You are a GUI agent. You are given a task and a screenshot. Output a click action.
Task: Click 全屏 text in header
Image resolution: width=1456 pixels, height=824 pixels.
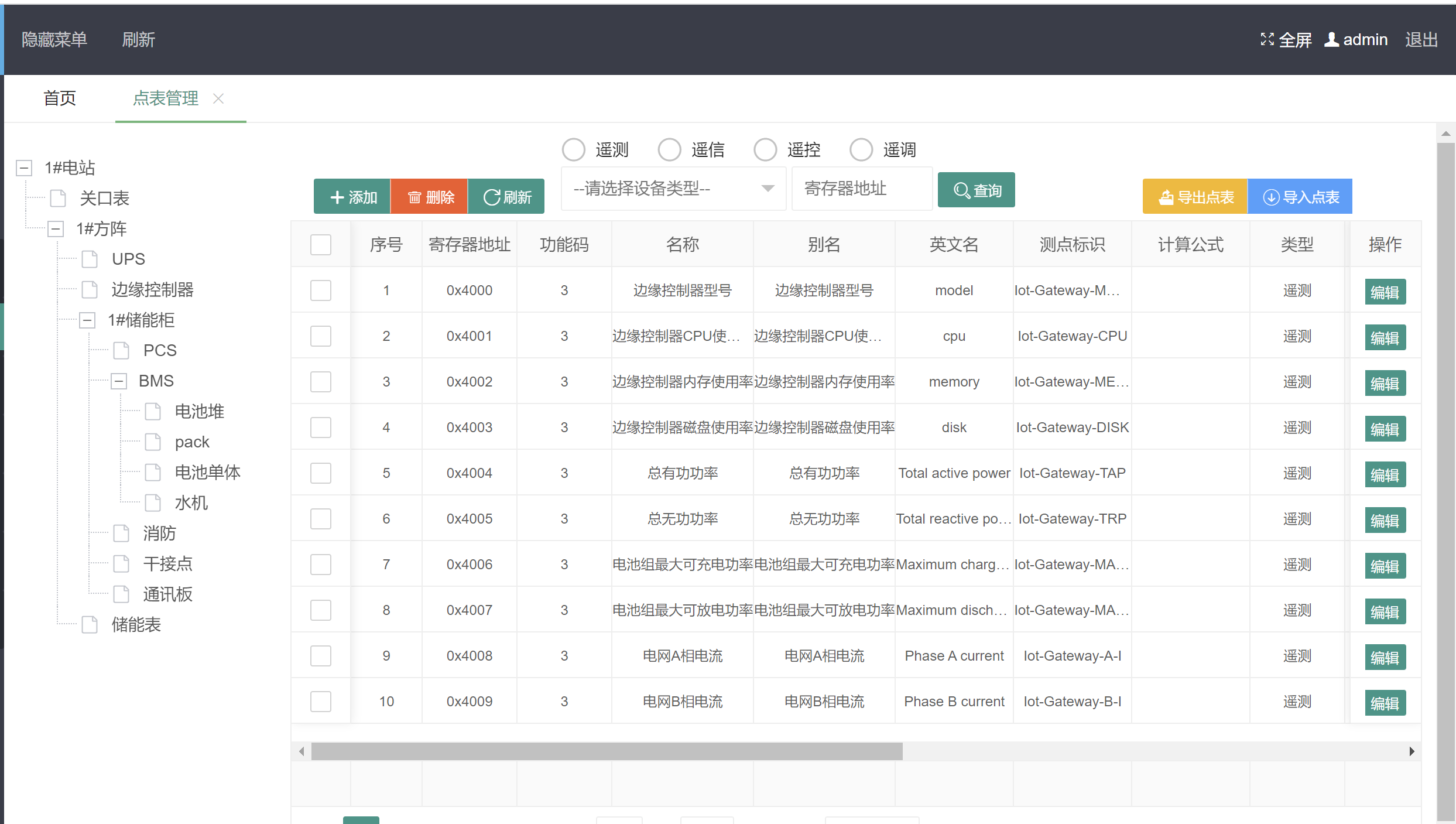(1295, 39)
